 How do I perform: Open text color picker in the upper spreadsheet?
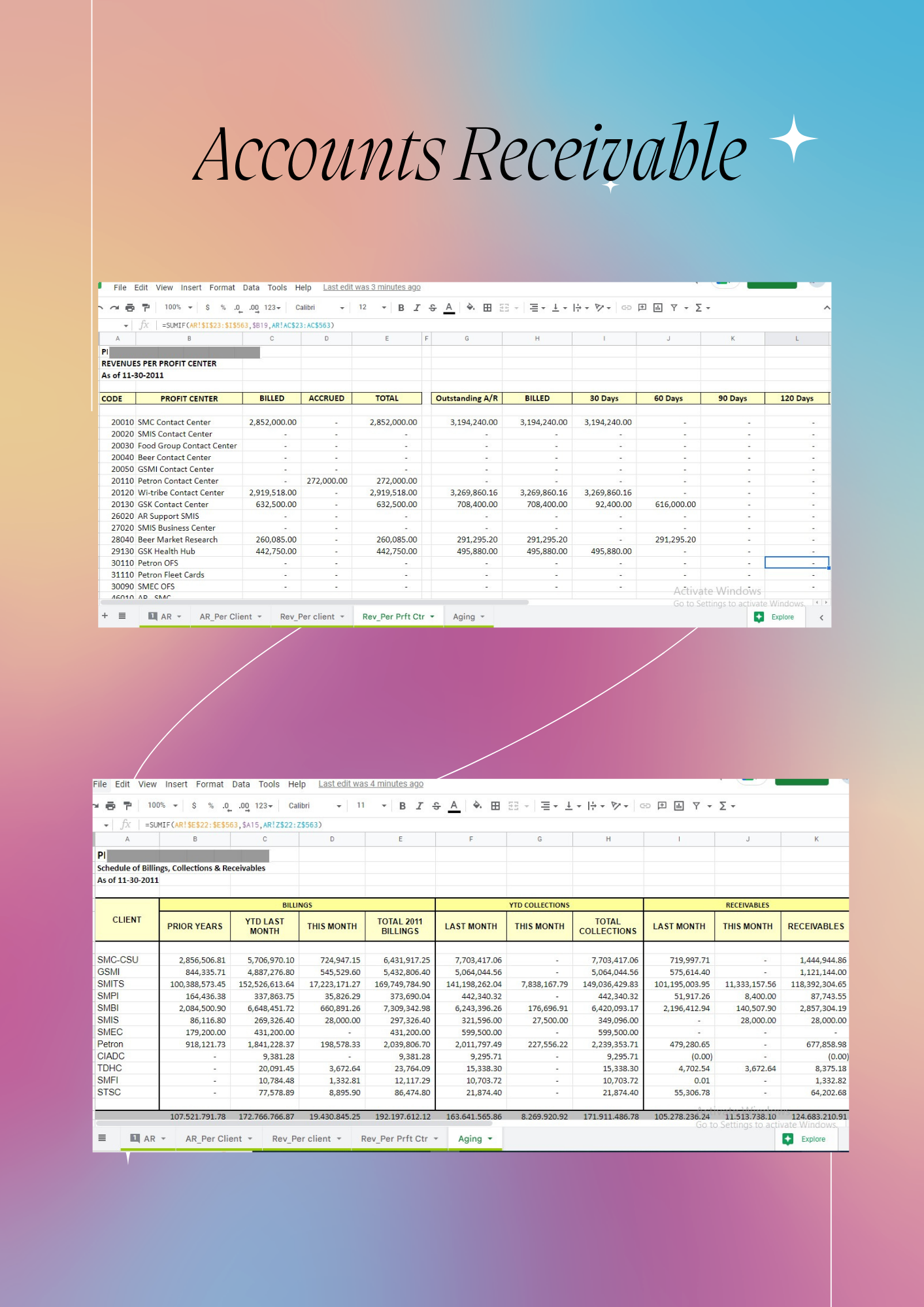click(x=449, y=308)
